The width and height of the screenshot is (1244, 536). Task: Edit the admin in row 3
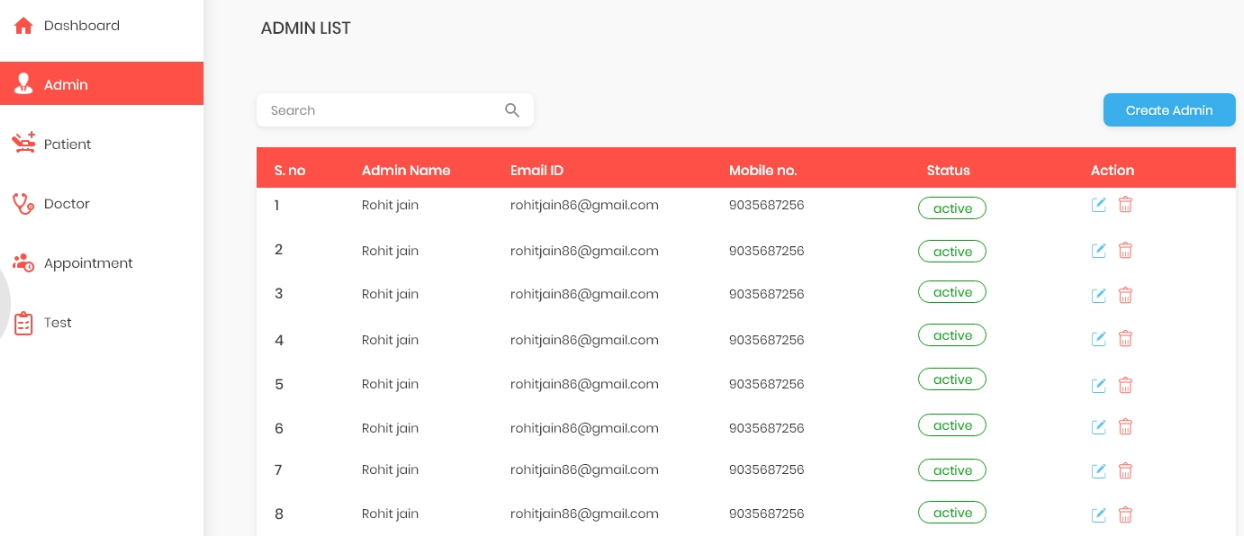click(x=1098, y=295)
